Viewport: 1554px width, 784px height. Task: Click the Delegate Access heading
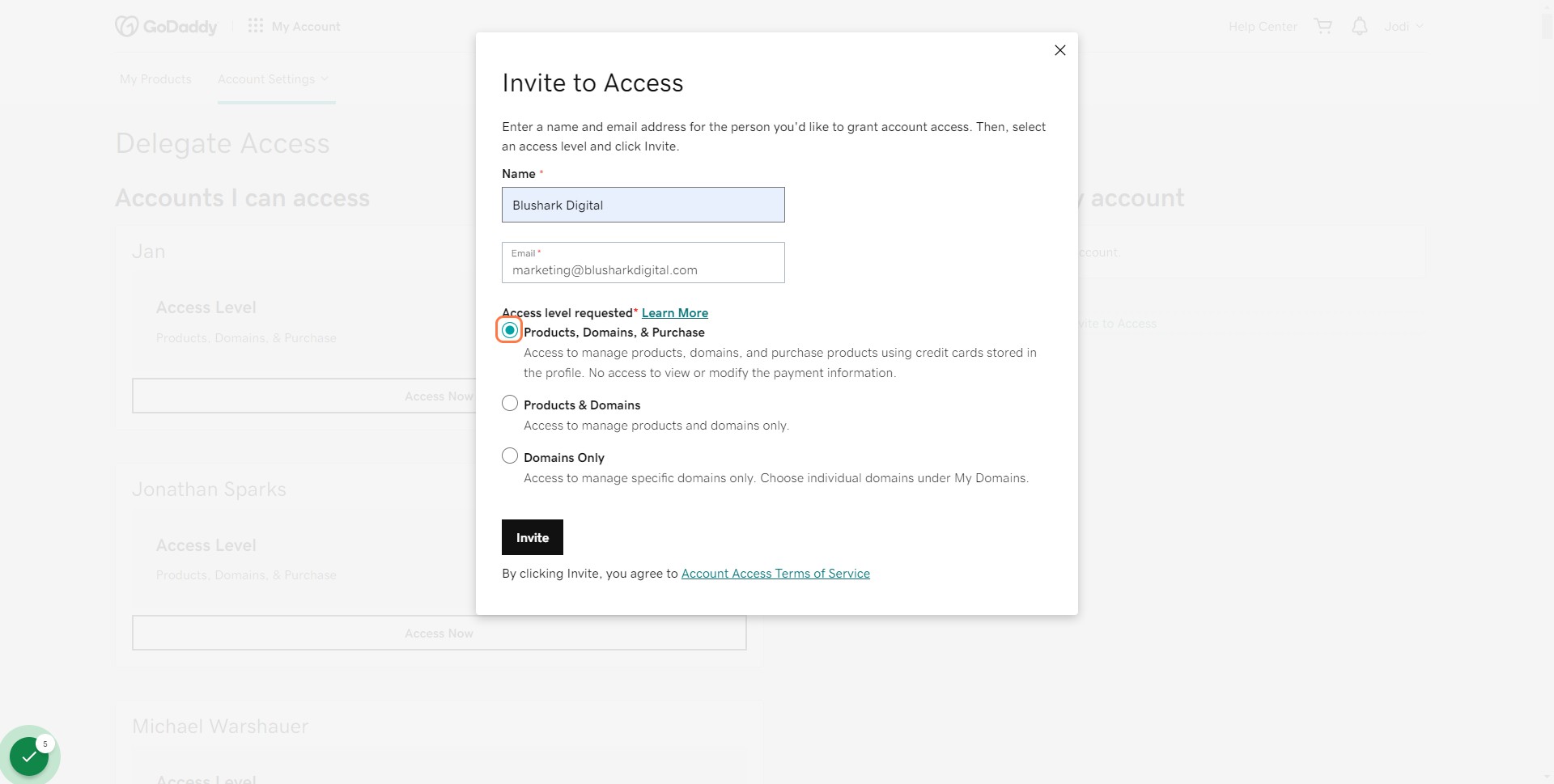tap(223, 143)
